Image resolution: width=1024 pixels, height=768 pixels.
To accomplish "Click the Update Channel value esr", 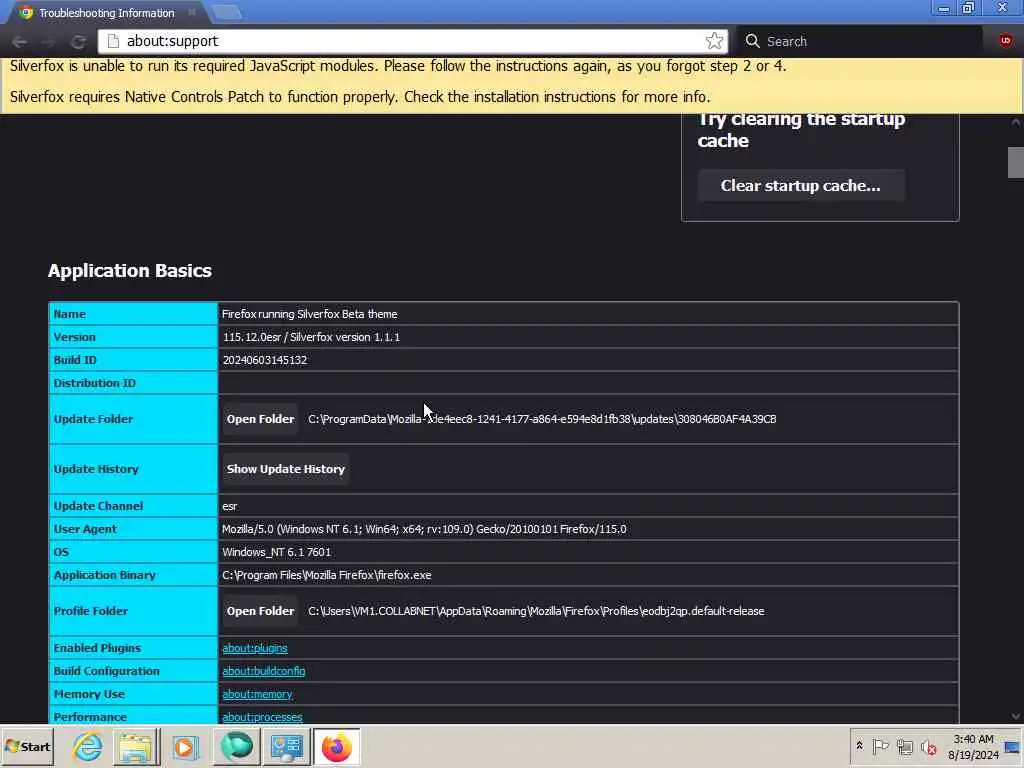I will click(x=229, y=506).
